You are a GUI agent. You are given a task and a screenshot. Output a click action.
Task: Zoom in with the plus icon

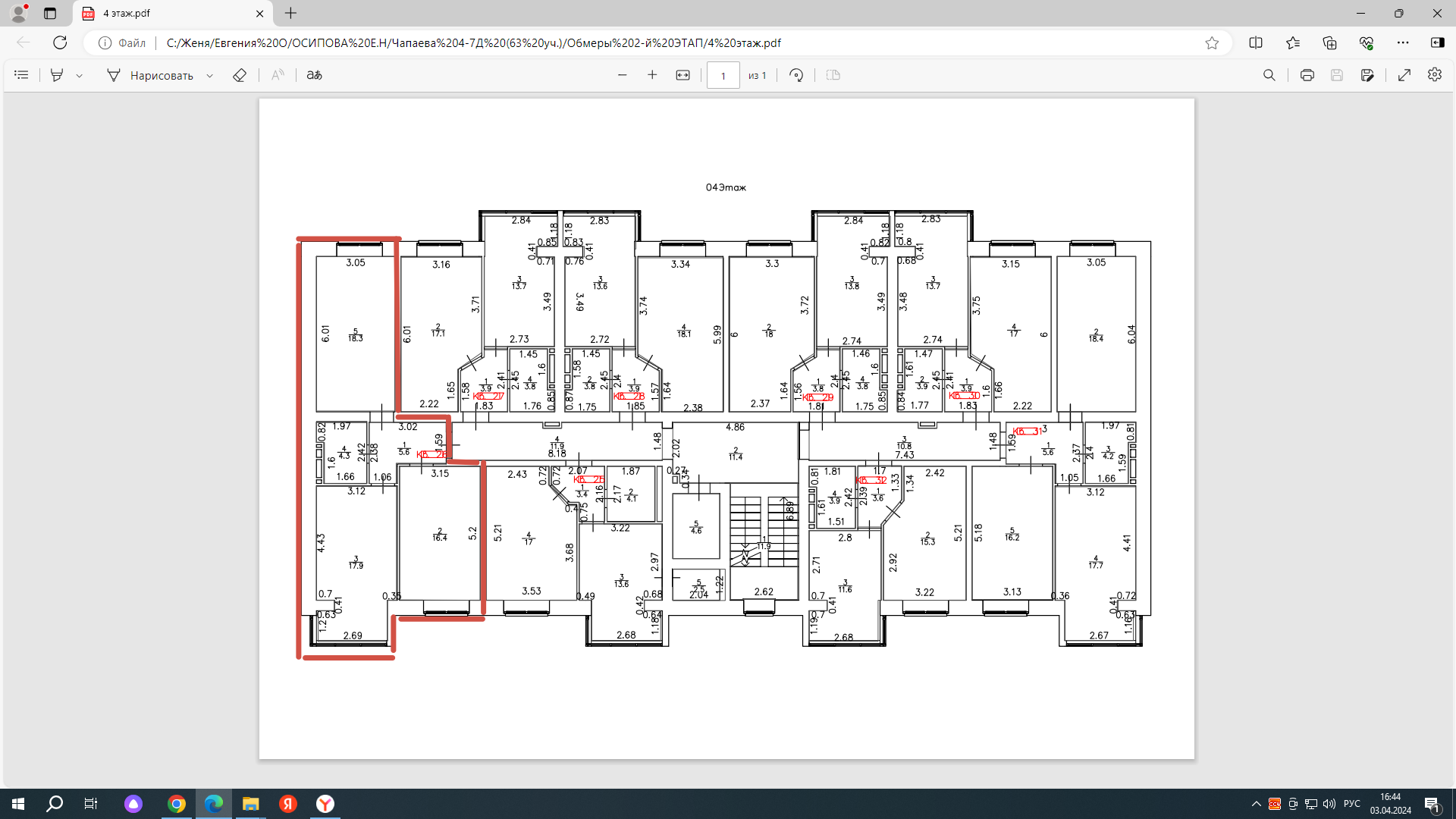(x=652, y=75)
